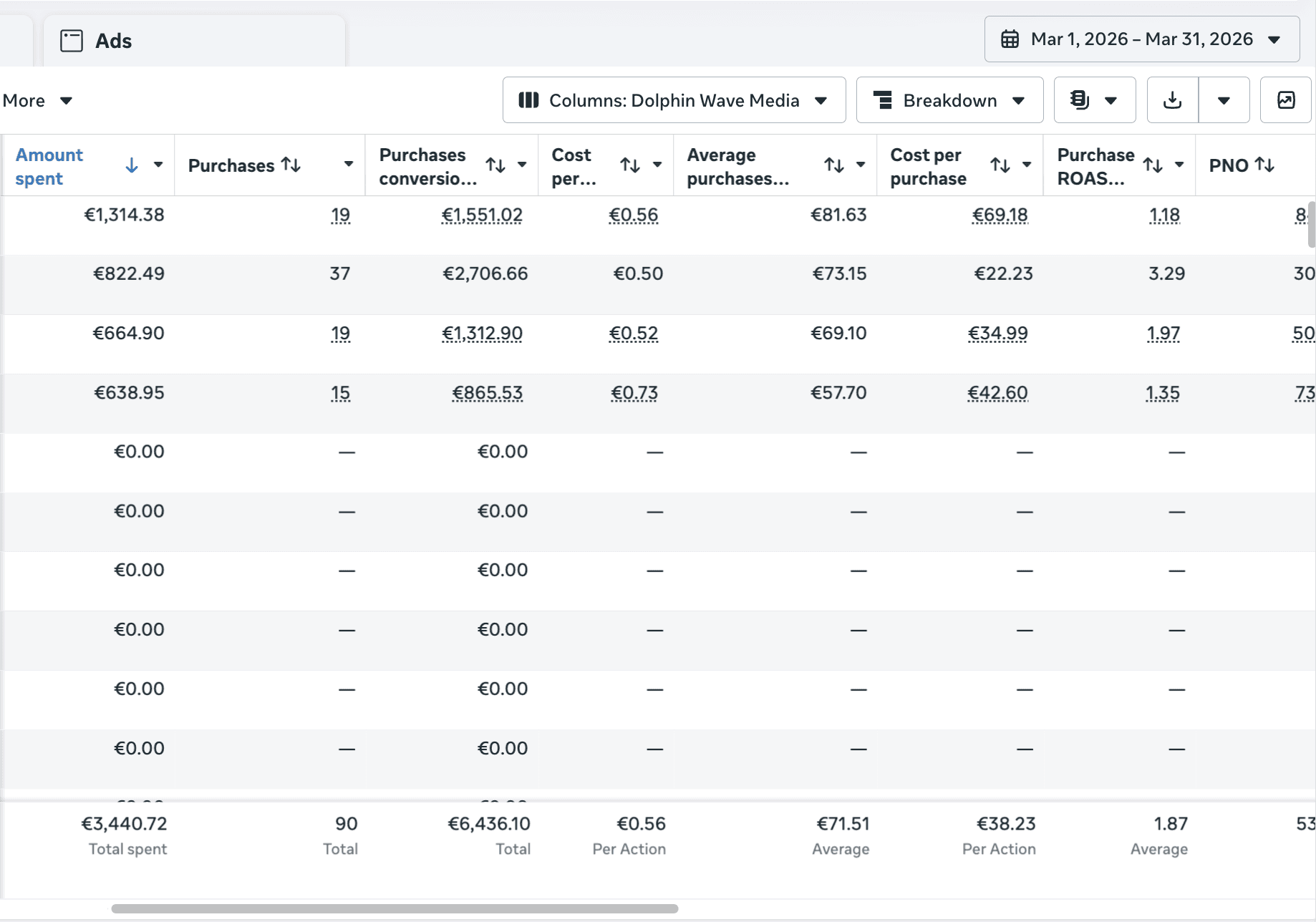Image resolution: width=1316 pixels, height=922 pixels.
Task: Open the charts view icon button
Action: pos(1286,100)
